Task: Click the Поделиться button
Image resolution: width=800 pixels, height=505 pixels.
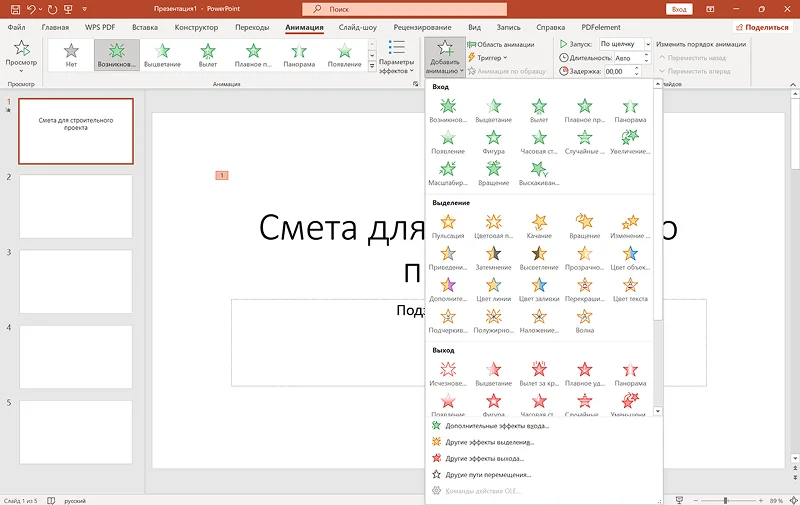Action: [x=762, y=28]
